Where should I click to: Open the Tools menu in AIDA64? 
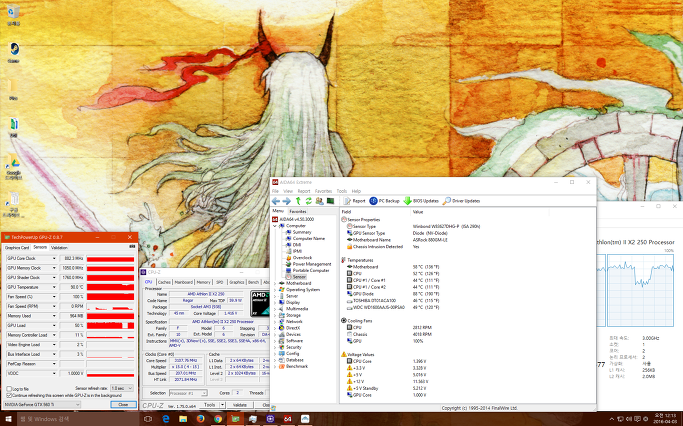(342, 191)
